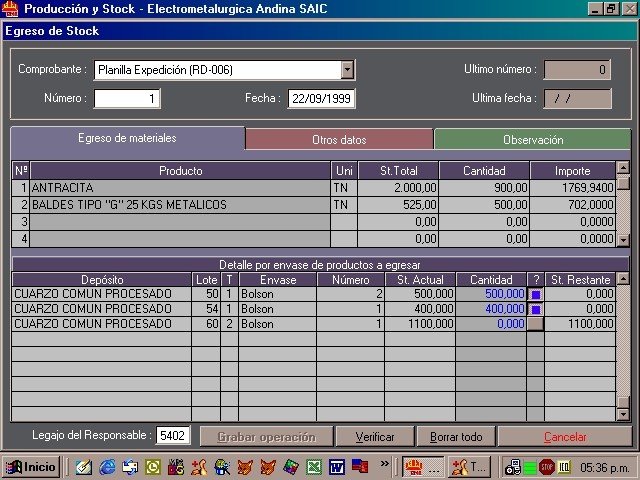Click the St. Restante cell 1100,000
Image resolution: width=640 pixels, height=480 pixels.
580,324
